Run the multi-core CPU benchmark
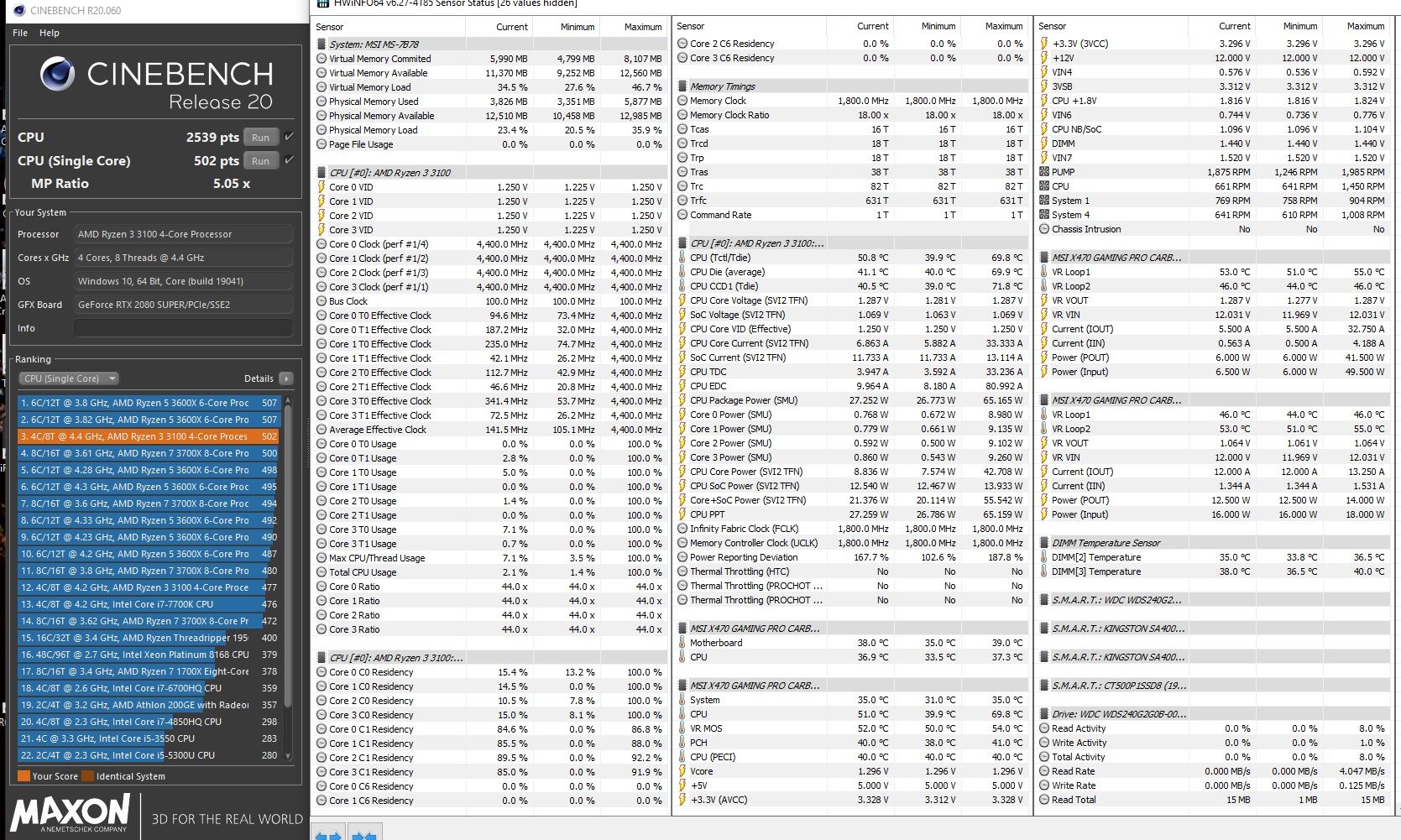The image size is (1401, 840). coord(261,138)
